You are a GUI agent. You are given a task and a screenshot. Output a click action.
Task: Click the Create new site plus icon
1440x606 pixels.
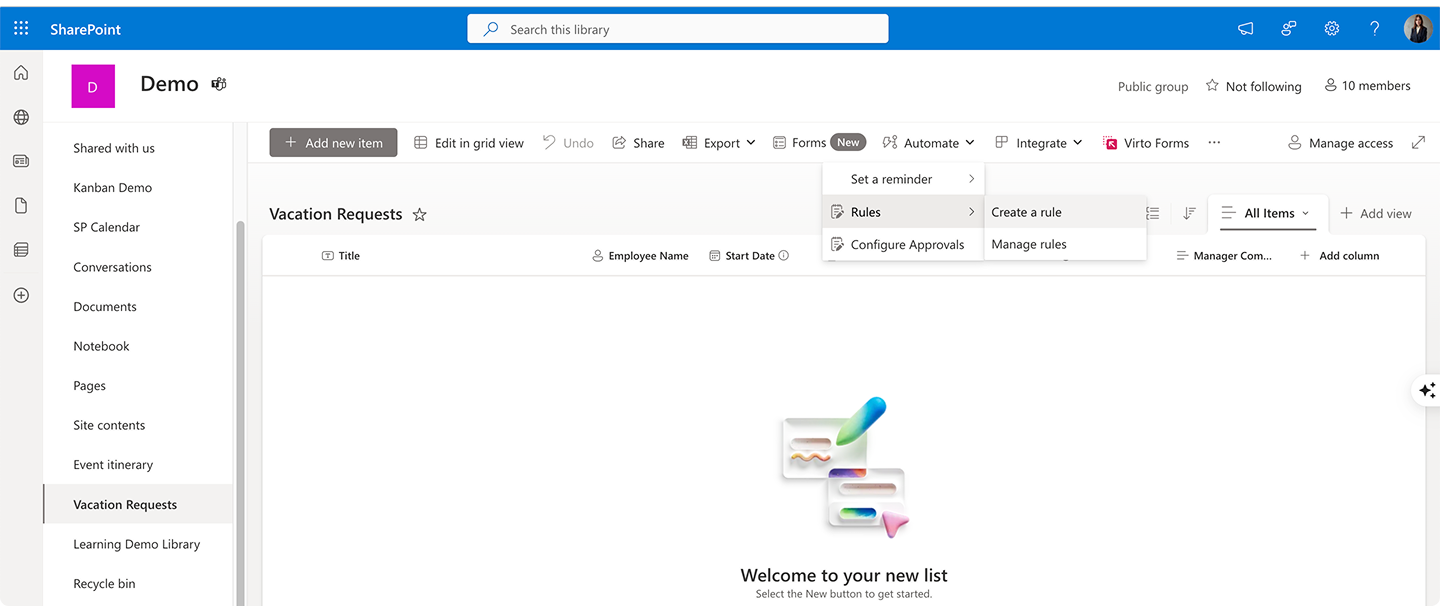(20, 295)
